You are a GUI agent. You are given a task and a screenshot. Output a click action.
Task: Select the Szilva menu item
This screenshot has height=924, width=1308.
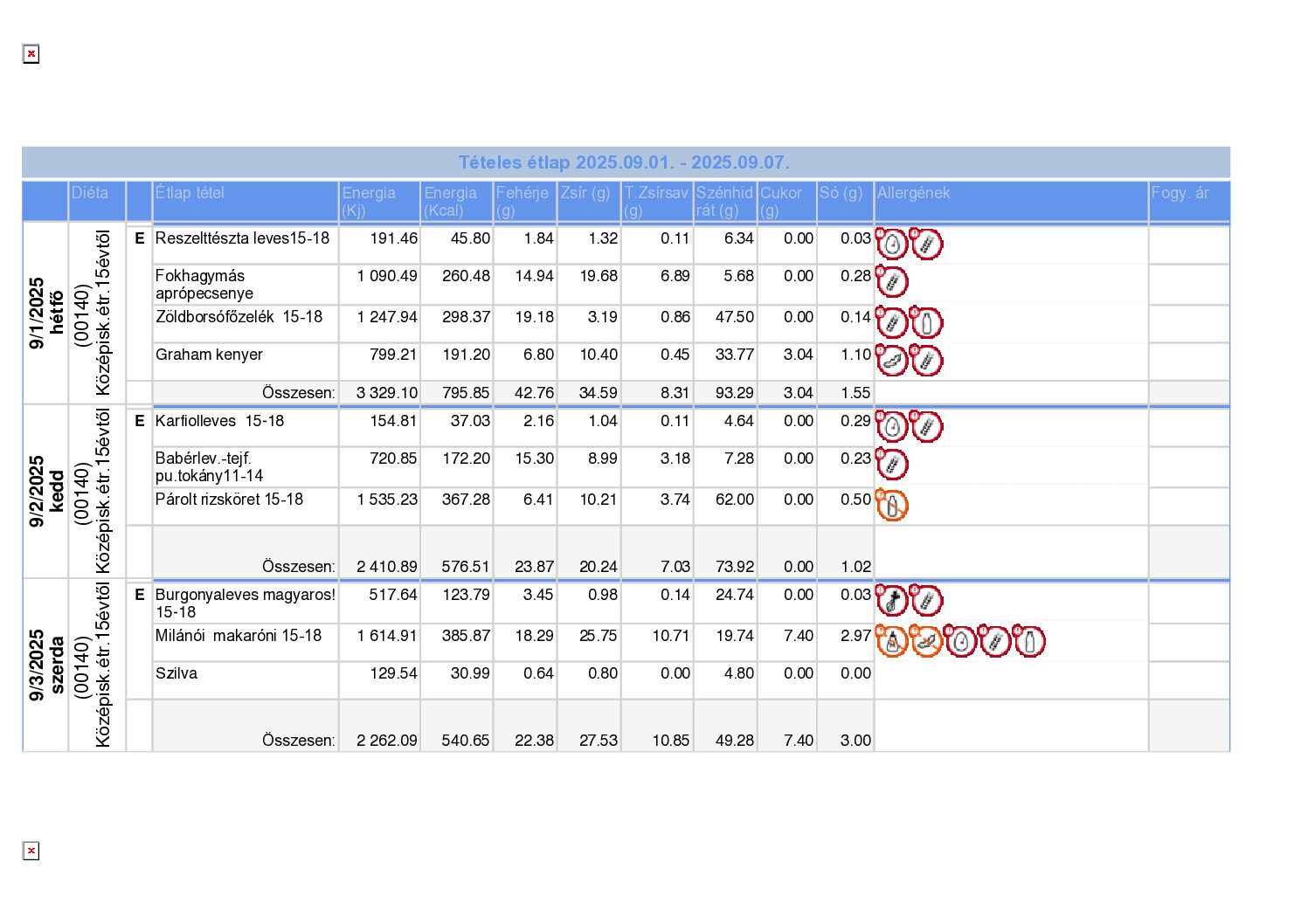tap(176, 673)
